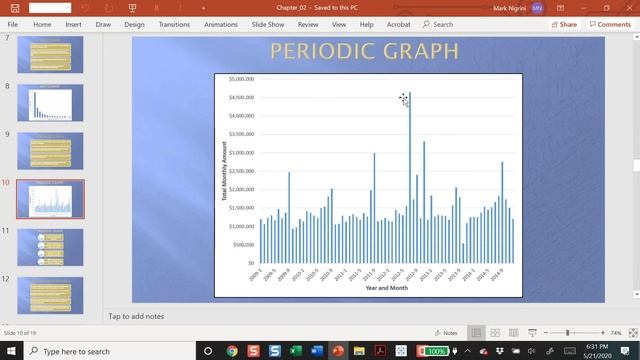
Task: Switch to Reading View icon
Action: (513, 333)
